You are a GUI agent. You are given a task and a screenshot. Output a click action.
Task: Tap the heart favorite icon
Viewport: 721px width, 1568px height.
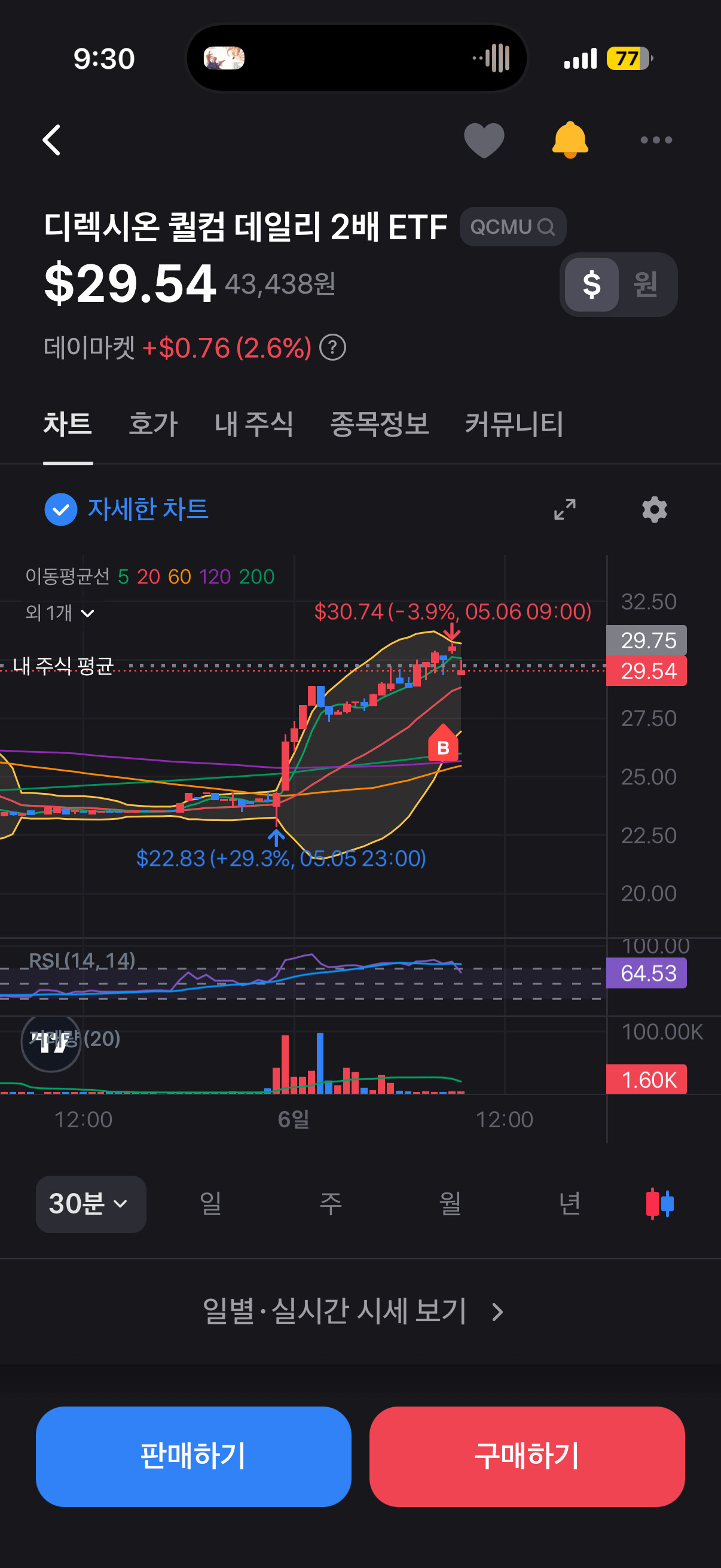pyautogui.click(x=484, y=140)
